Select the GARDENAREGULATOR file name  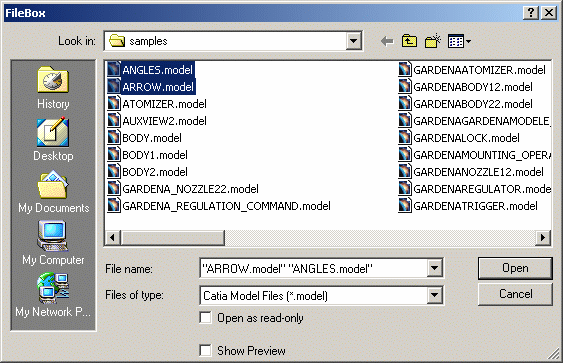pyautogui.click(x=482, y=189)
